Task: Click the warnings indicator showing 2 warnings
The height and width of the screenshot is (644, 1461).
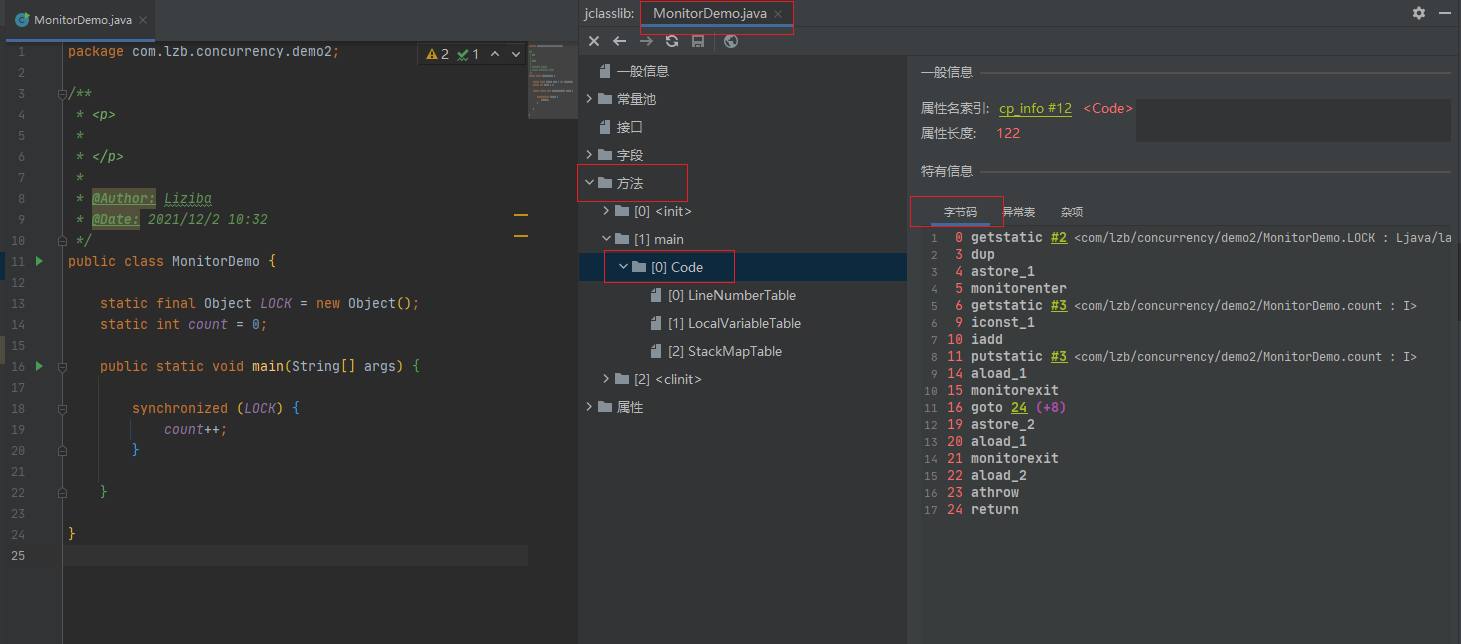Action: 438,54
